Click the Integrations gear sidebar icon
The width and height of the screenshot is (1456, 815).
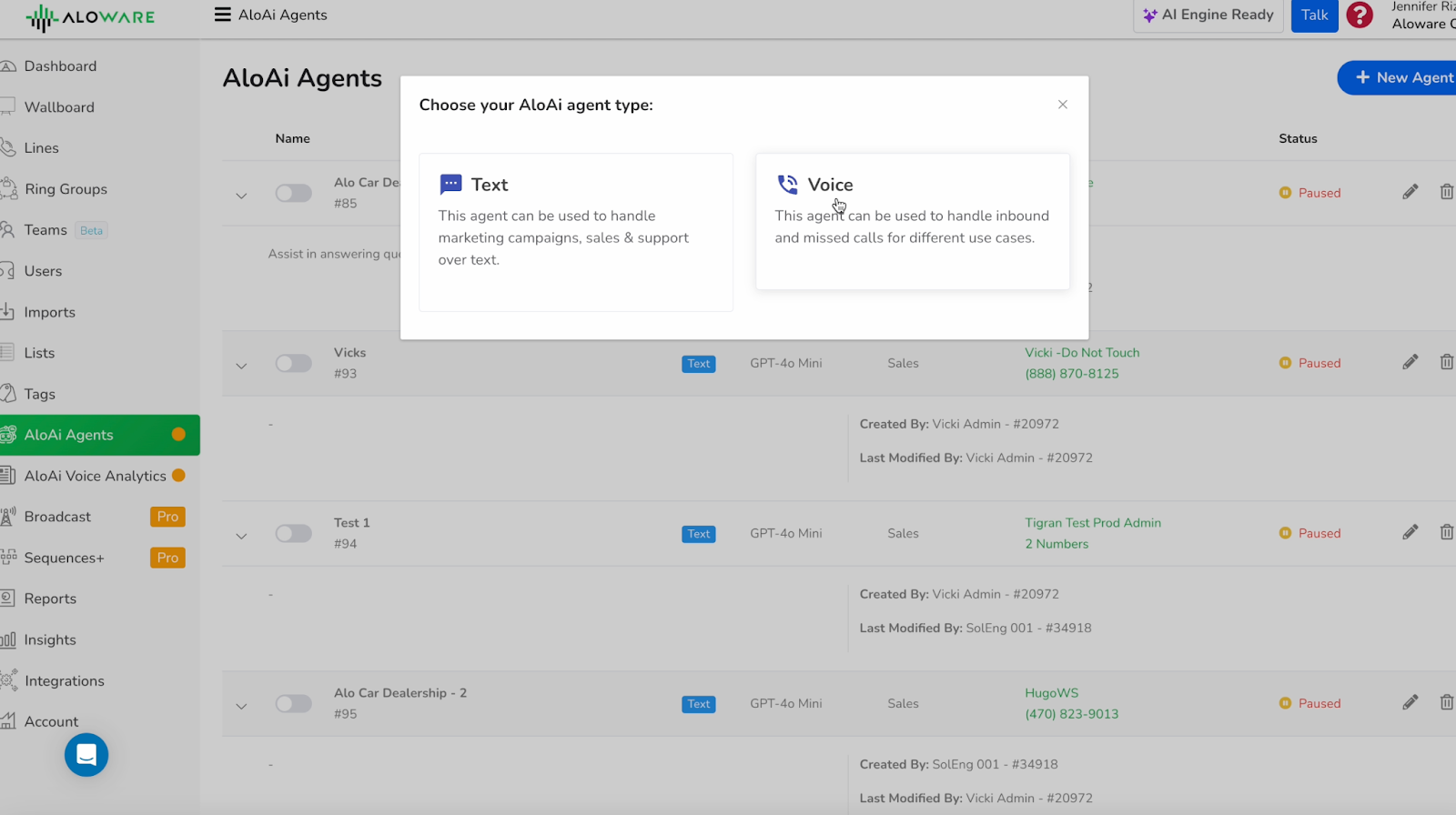(x=8, y=680)
